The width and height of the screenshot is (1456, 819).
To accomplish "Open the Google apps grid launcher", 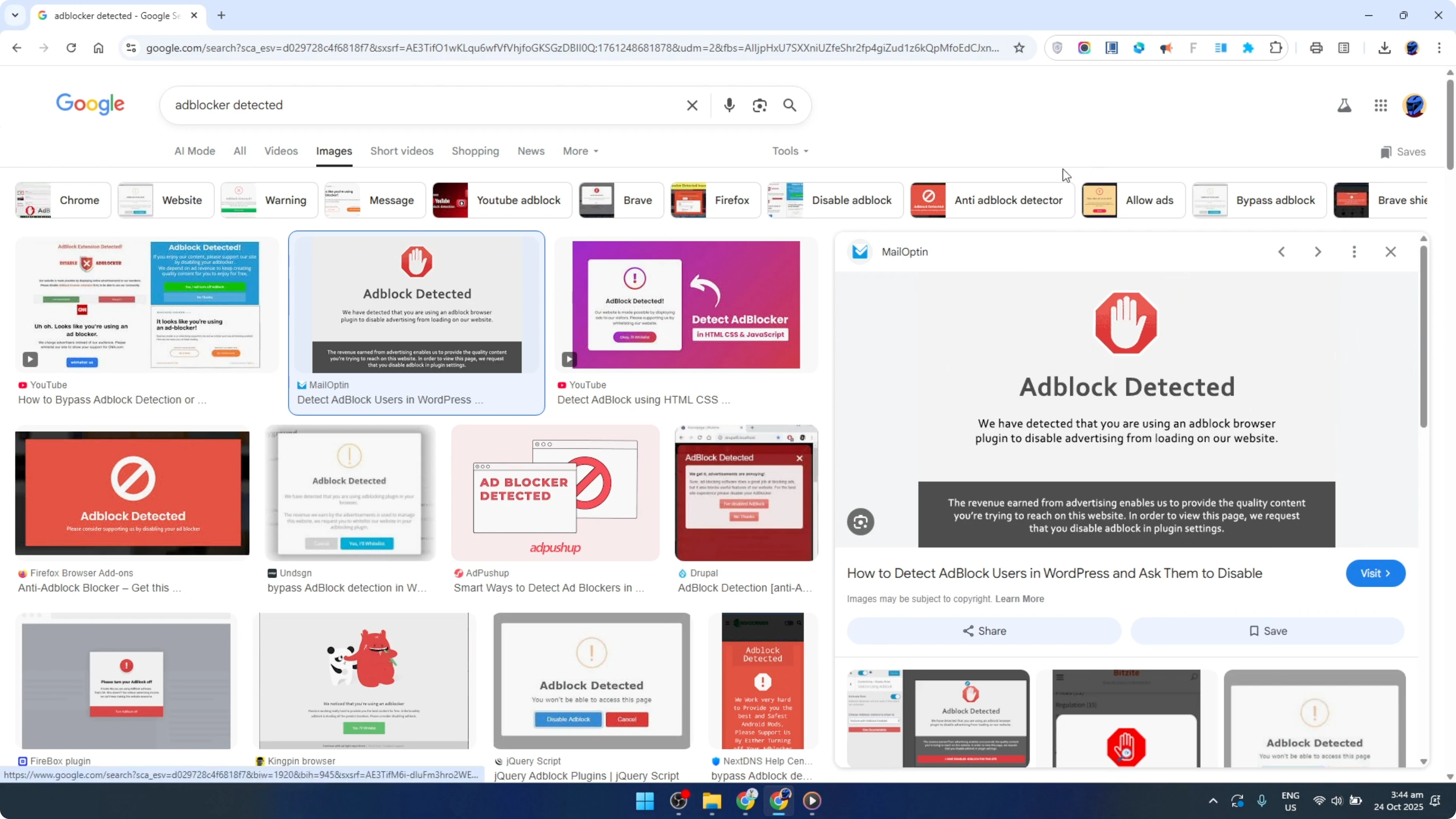I will [x=1381, y=105].
